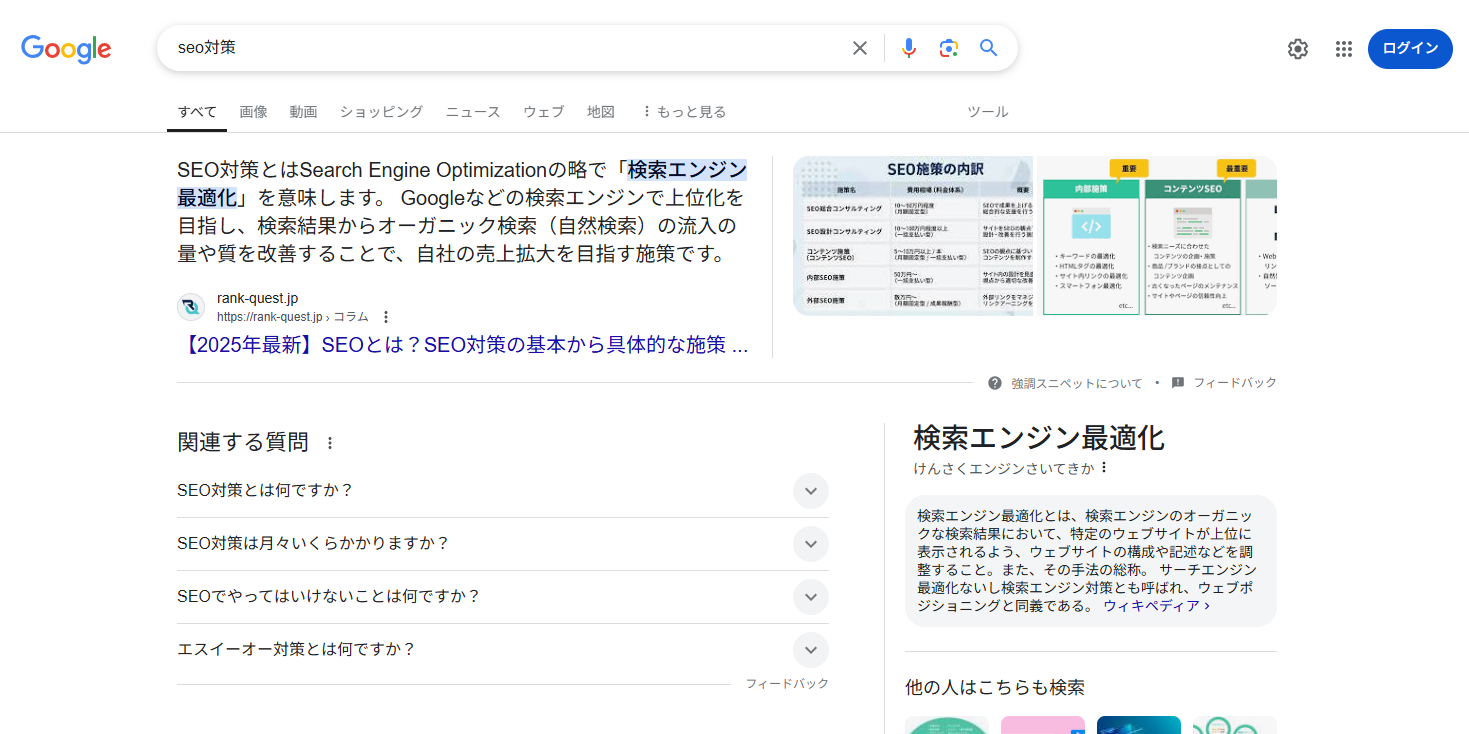Expand SEOでやってはいけないことは何ですか？ chevron

tap(811, 597)
